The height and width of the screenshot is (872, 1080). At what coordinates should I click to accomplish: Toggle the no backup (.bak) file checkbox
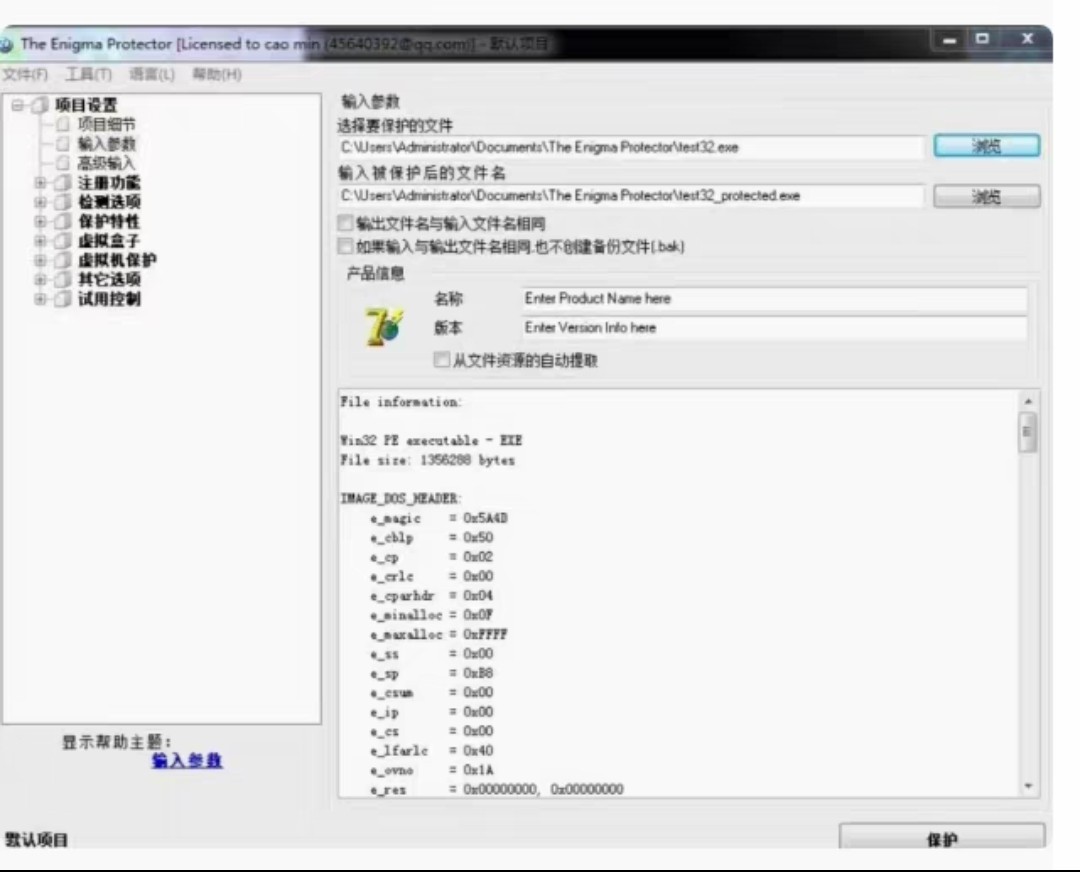[346, 246]
